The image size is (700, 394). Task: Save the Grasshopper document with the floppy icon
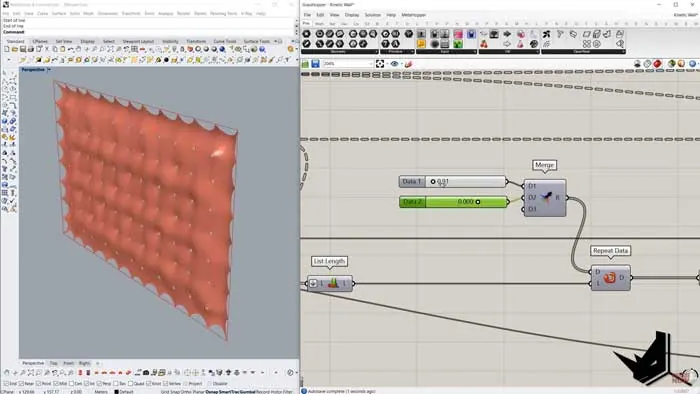pos(315,64)
